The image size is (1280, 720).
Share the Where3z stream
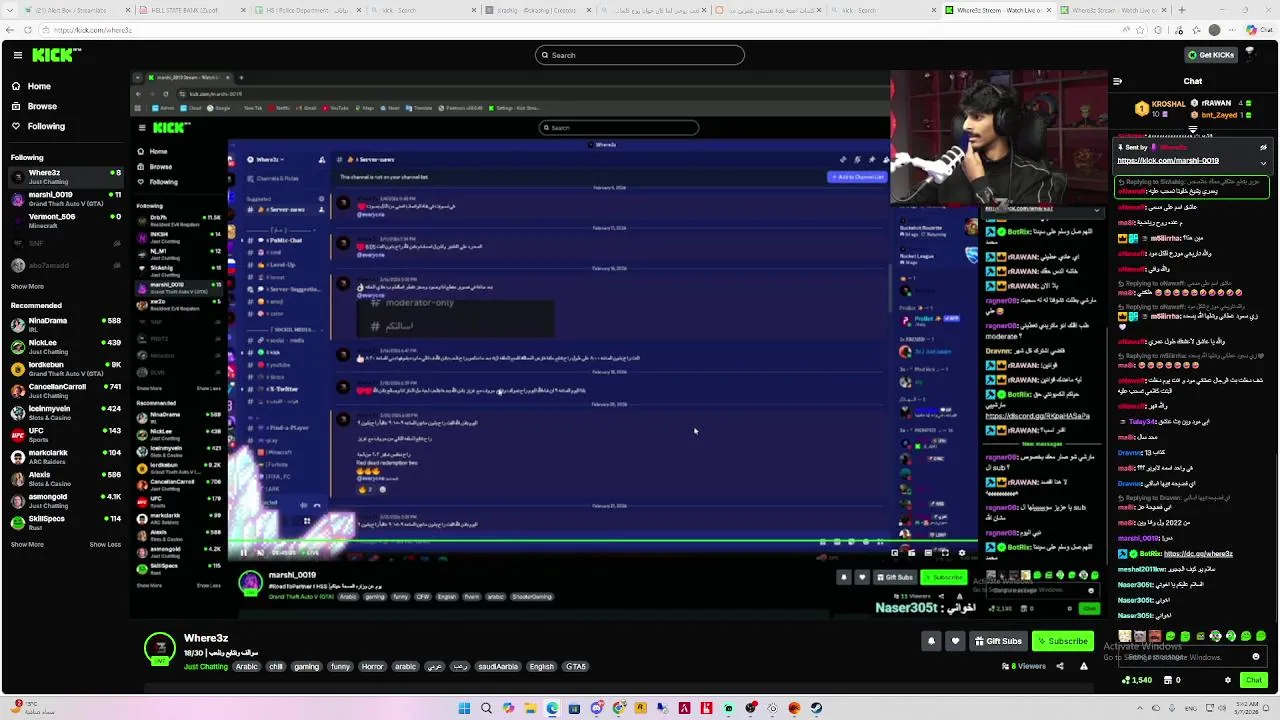coord(1060,666)
